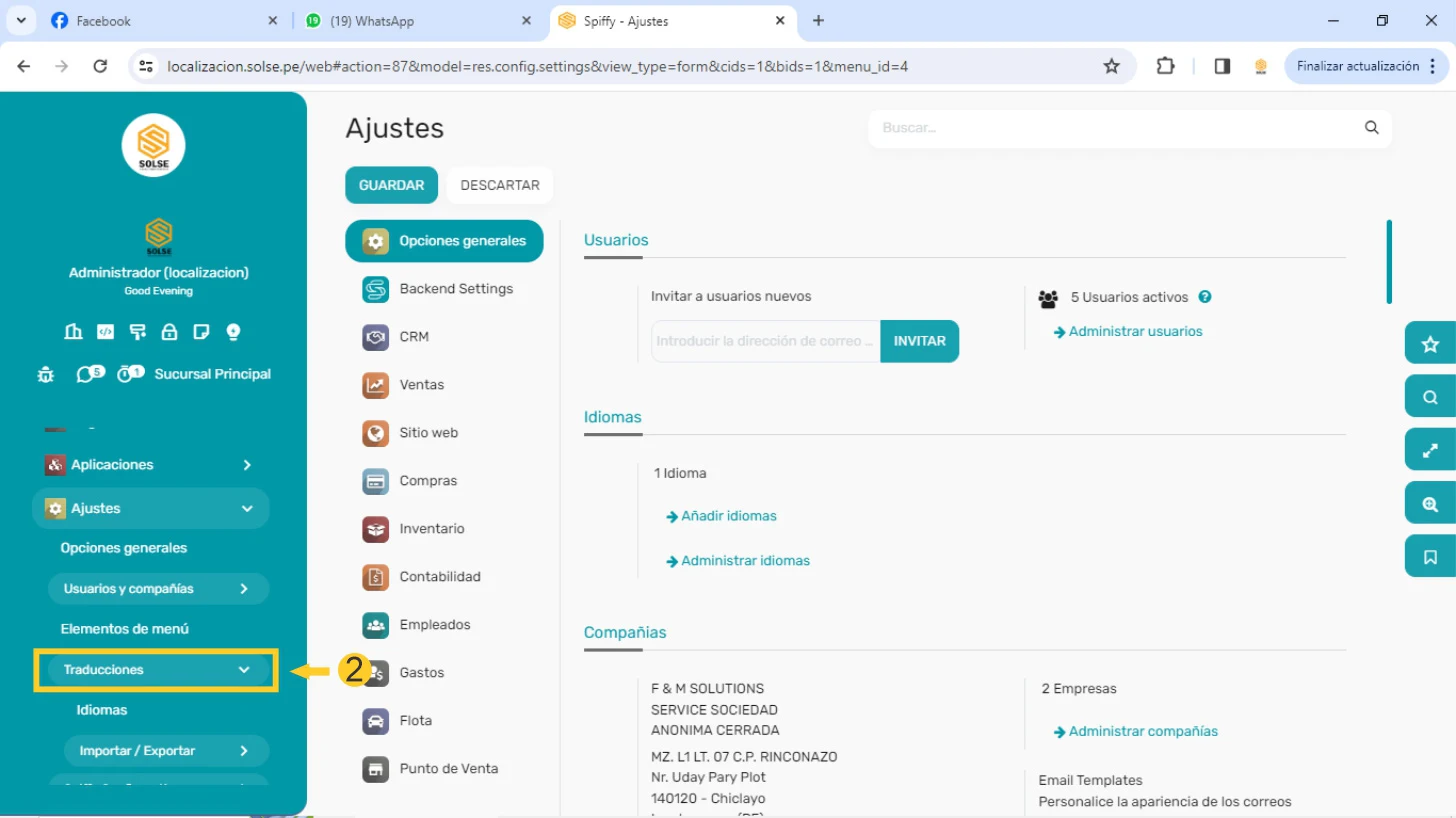Image resolution: width=1456 pixels, height=818 pixels.
Task: Click the bug debug icon in sidebar
Action: coord(45,375)
